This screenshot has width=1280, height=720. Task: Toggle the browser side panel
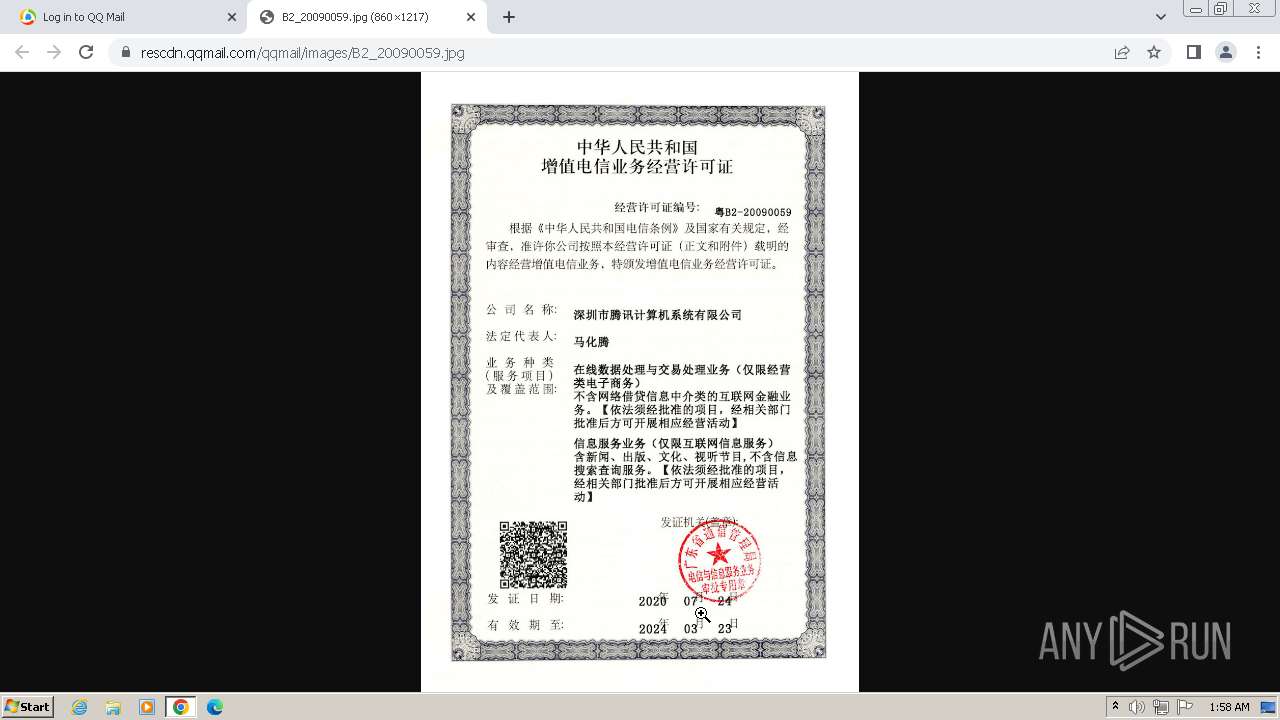1193,53
